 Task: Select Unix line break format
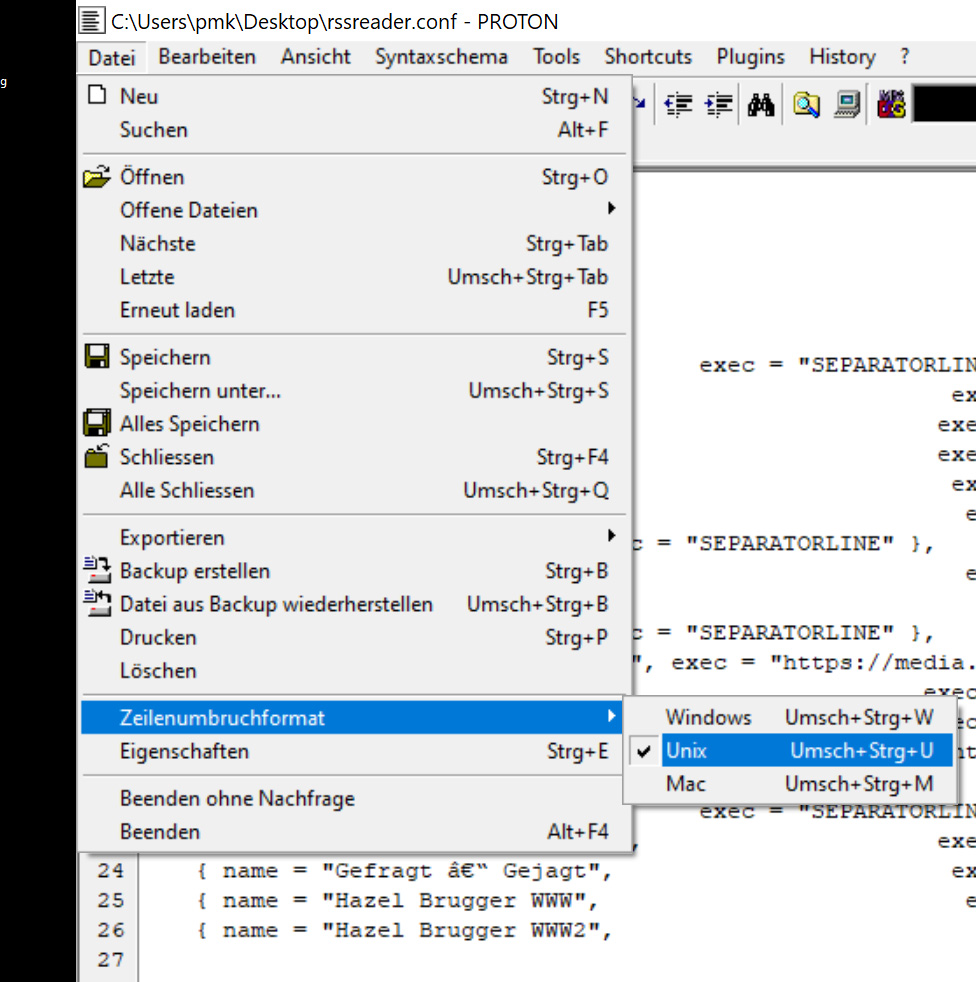coord(686,751)
